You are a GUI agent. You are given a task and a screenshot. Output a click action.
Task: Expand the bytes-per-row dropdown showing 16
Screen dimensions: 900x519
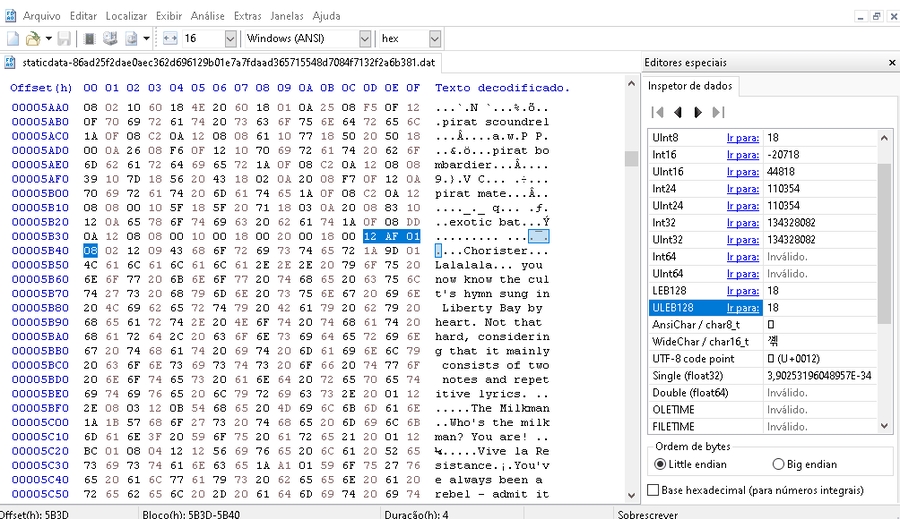[x=230, y=39]
